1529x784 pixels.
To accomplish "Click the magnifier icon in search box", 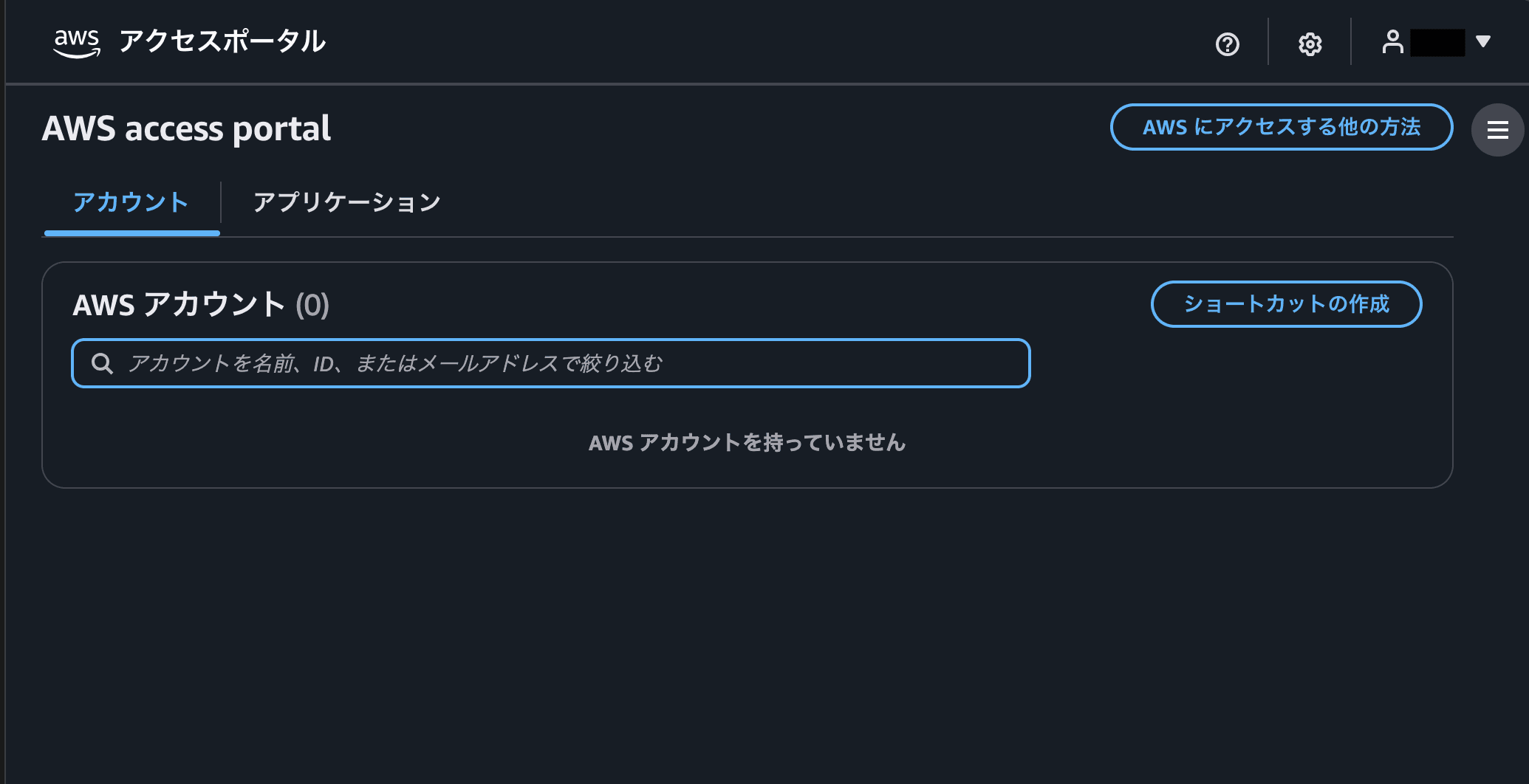I will pos(102,363).
